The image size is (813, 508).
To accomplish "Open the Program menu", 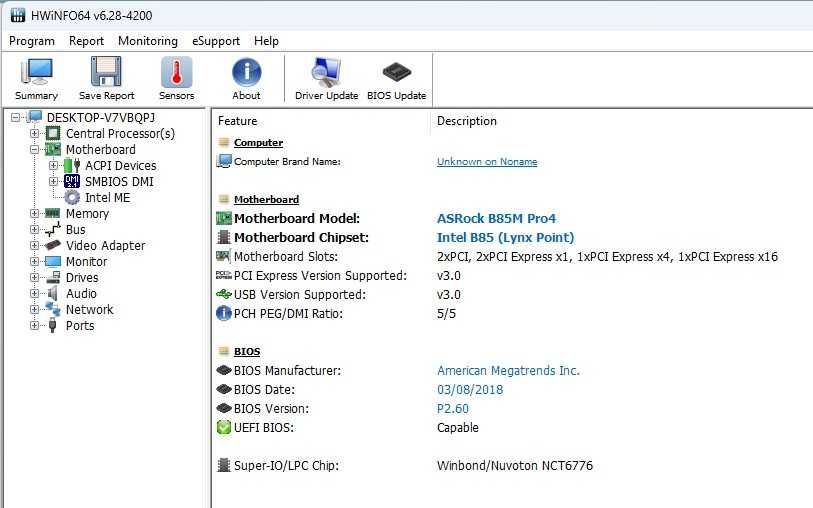I will coord(32,41).
